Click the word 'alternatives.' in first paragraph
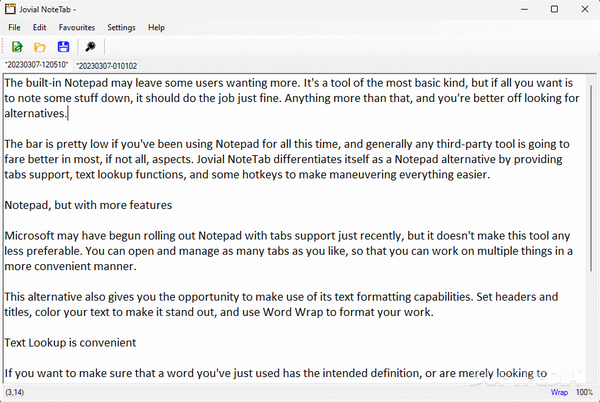 pos(36,113)
